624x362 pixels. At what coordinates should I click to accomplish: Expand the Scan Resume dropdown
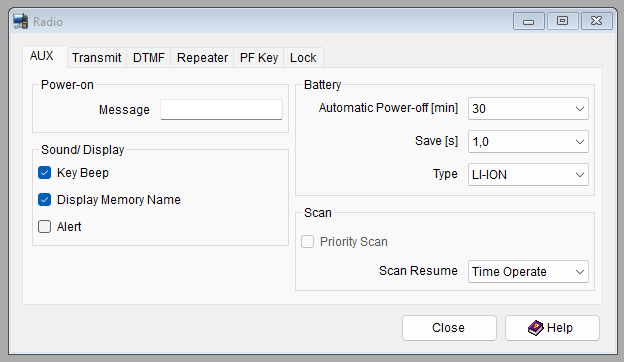[528, 272]
